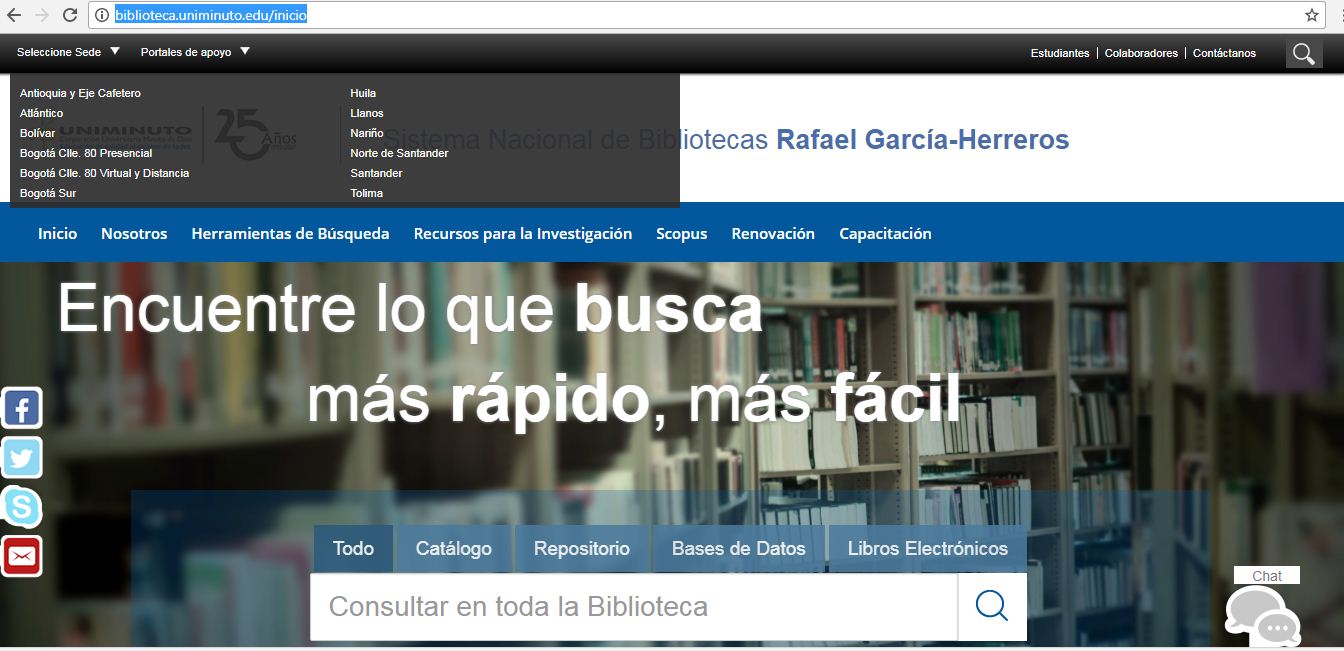Image resolution: width=1344 pixels, height=651 pixels.
Task: Open Scopus navigation item
Action: pyautogui.click(x=682, y=233)
